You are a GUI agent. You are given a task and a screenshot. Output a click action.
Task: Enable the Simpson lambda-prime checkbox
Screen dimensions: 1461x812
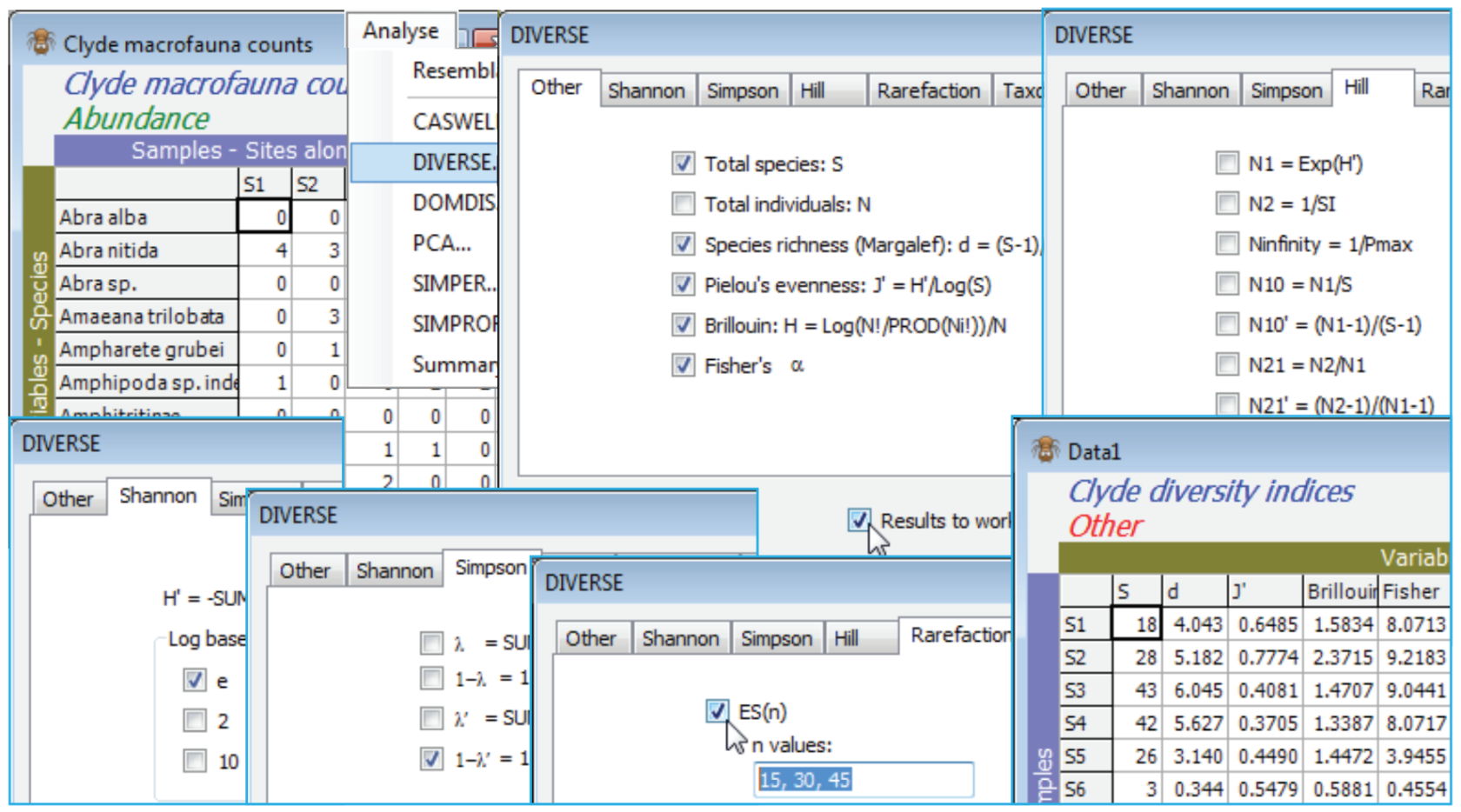(431, 718)
